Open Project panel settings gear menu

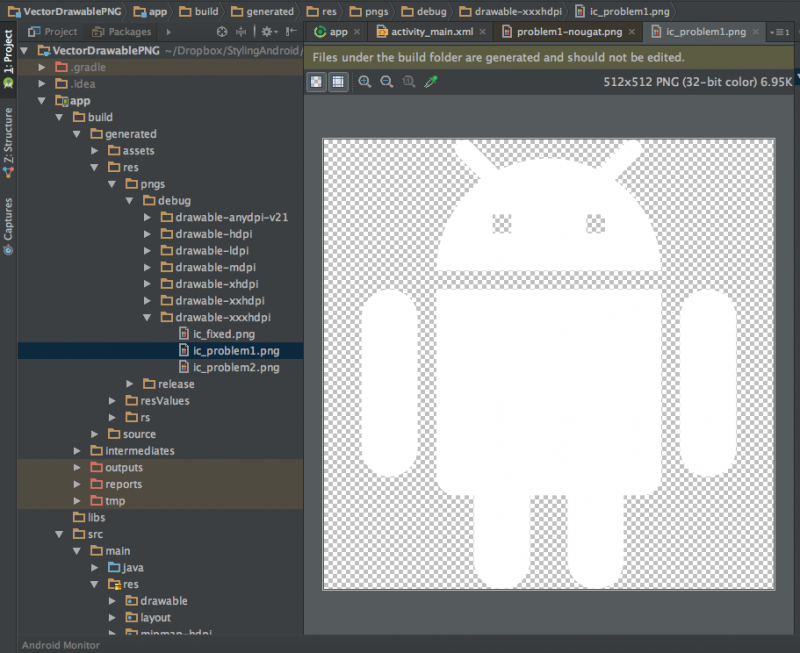pyautogui.click(x=269, y=32)
